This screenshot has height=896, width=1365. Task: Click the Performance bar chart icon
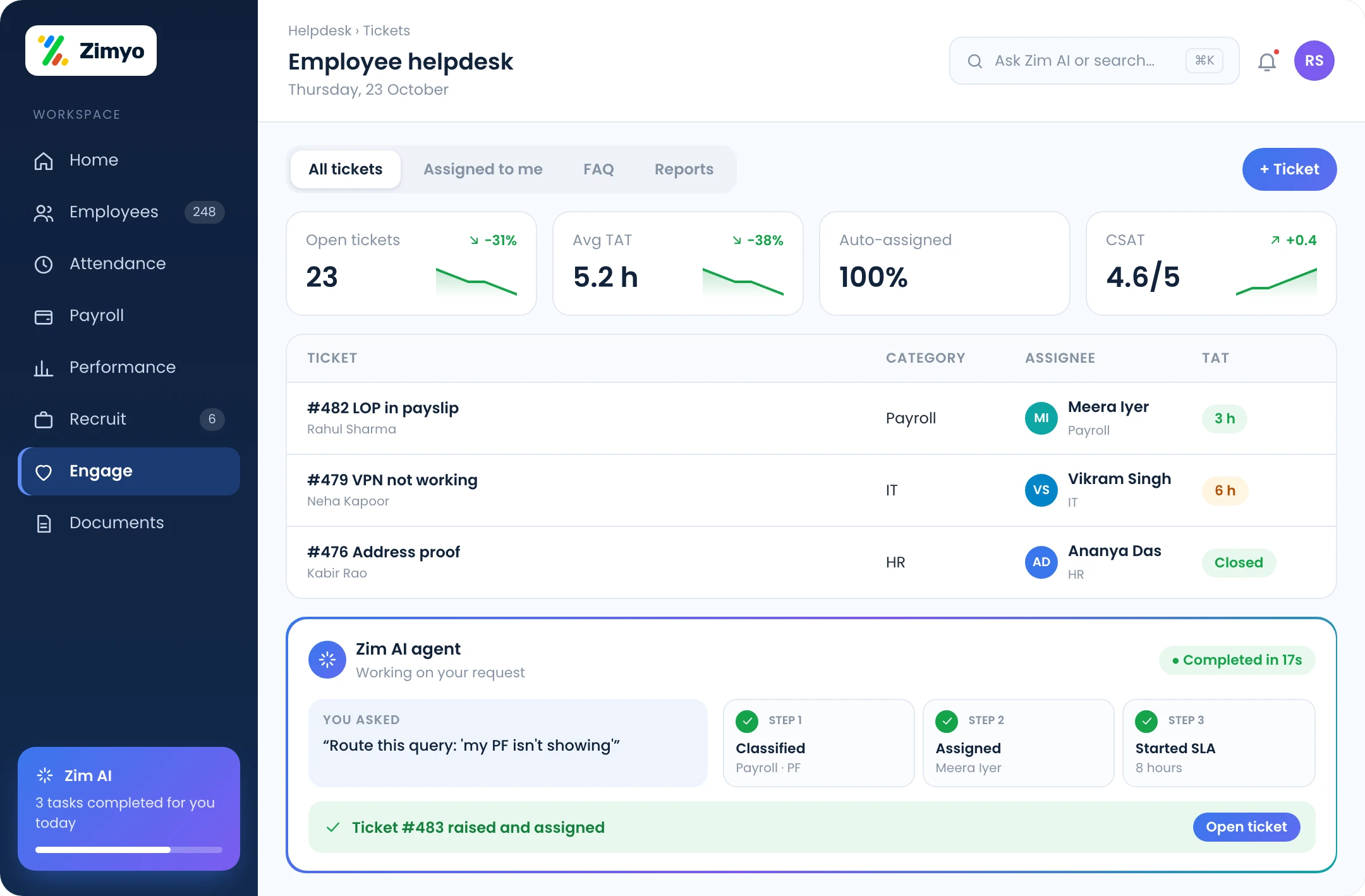[x=44, y=368]
